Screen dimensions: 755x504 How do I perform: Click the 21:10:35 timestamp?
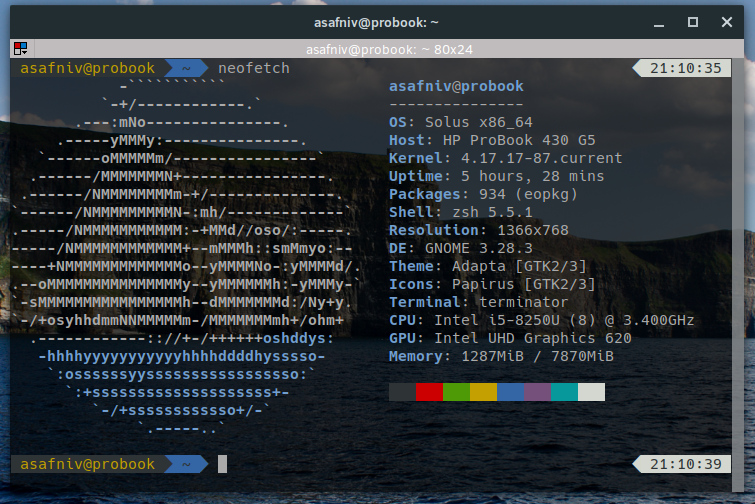click(686, 68)
